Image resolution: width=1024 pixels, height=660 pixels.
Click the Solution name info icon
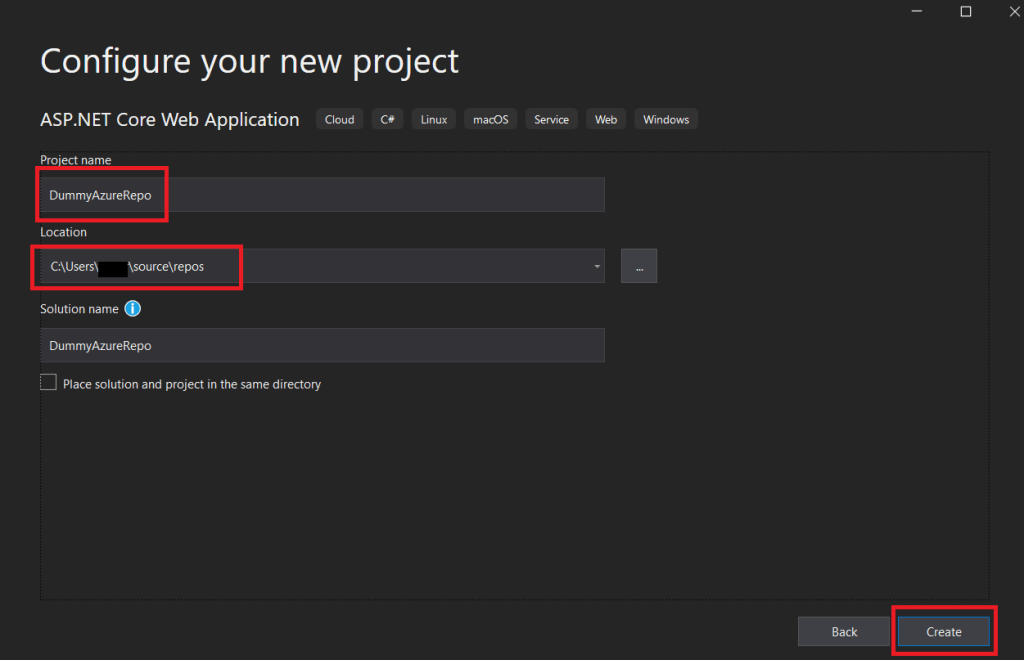(132, 309)
